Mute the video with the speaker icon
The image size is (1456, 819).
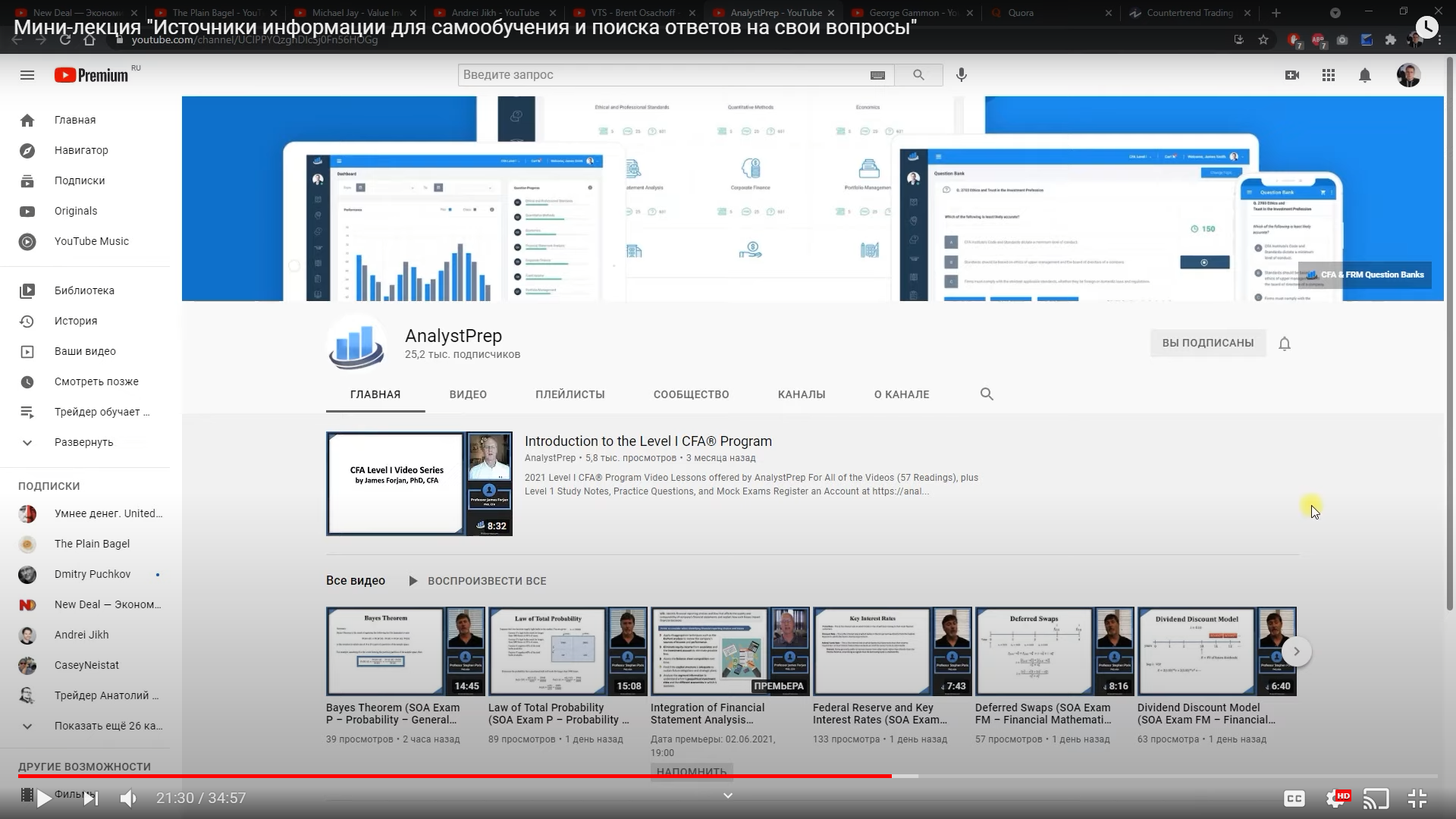128,798
